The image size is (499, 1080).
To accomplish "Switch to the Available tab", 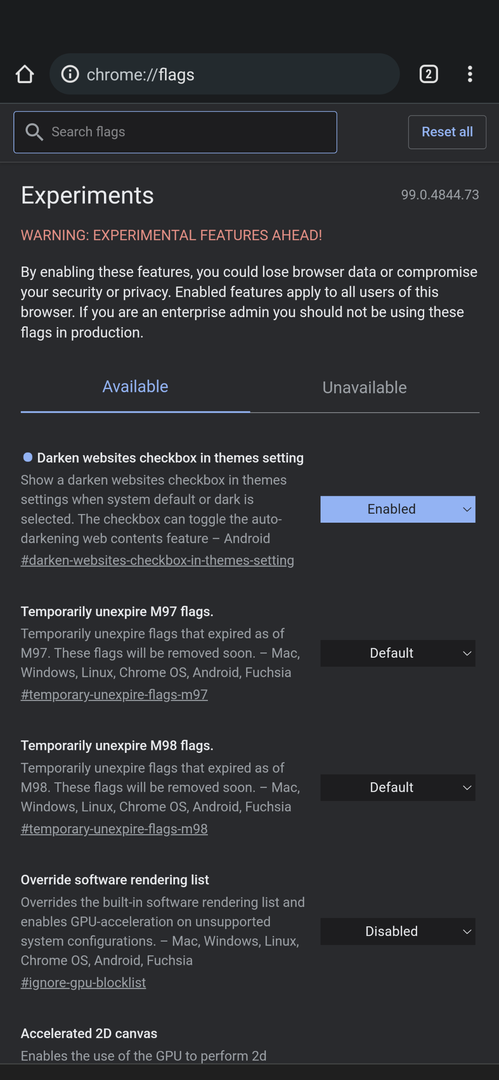I will [135, 387].
